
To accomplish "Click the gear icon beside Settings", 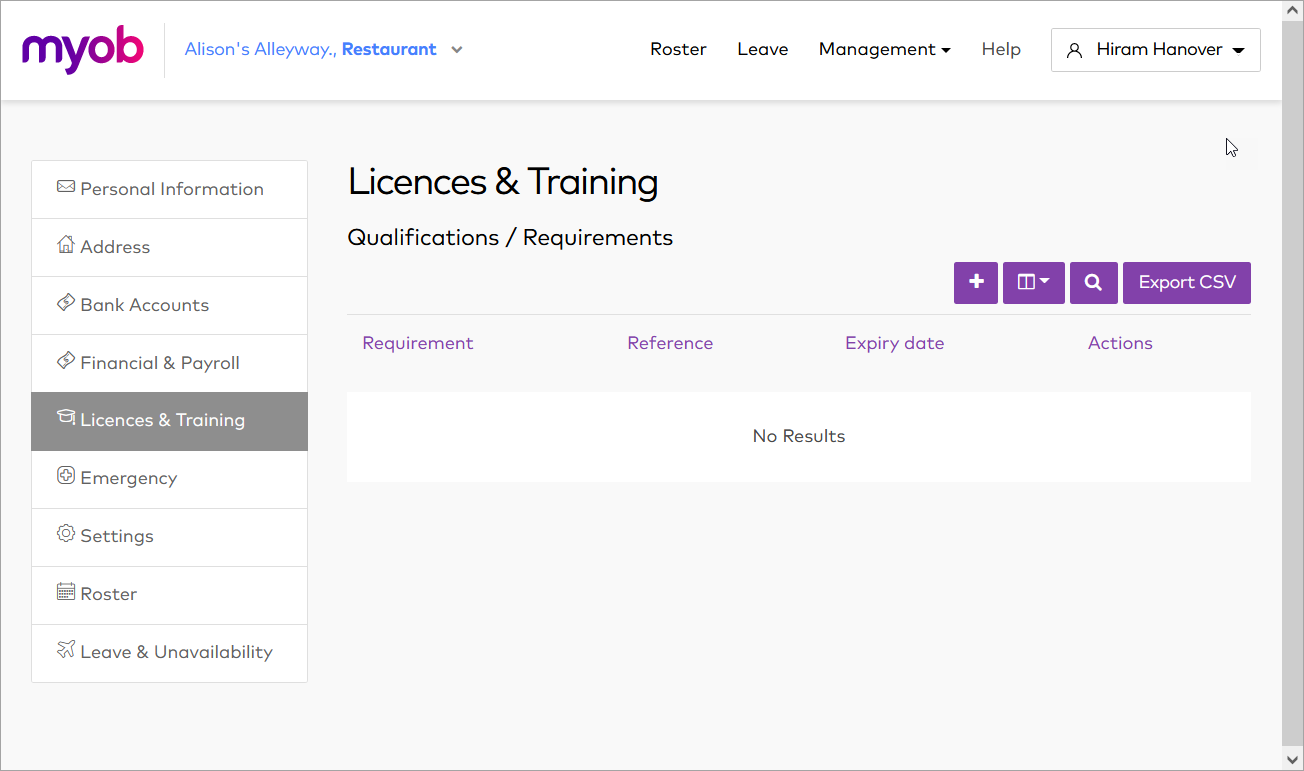I will click(66, 534).
